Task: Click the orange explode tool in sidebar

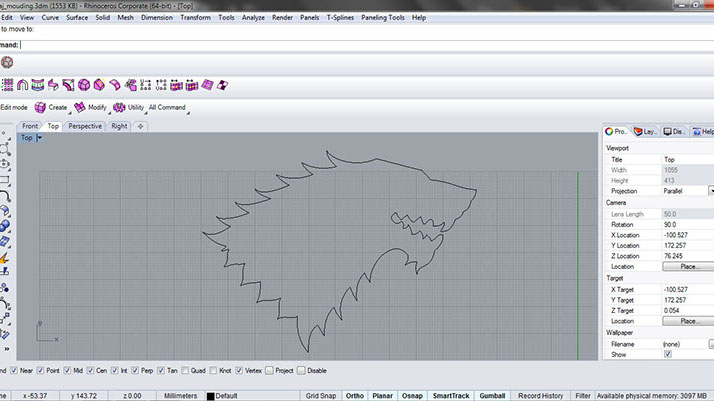Action: coord(5,258)
